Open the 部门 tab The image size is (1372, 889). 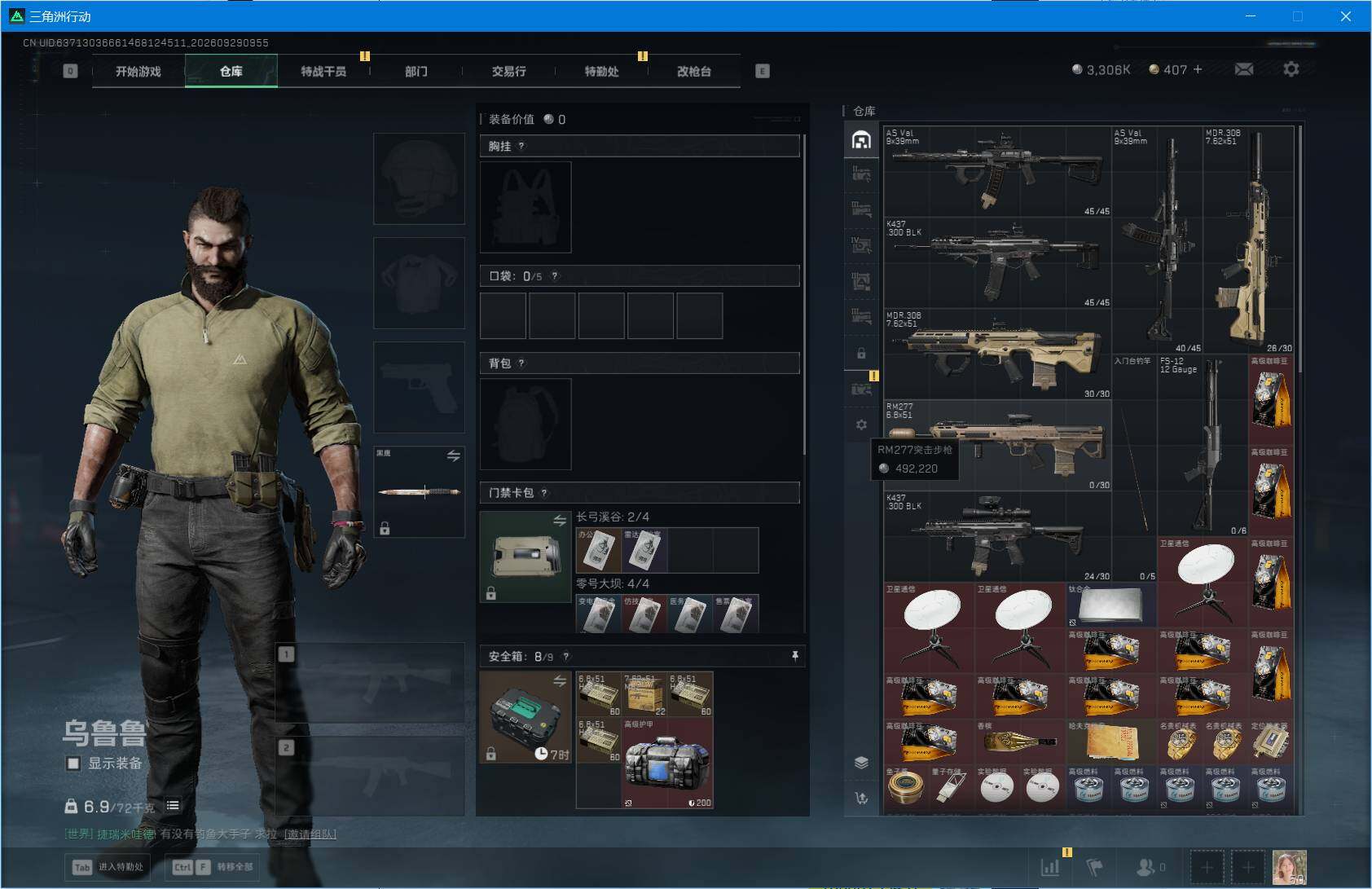pos(416,71)
